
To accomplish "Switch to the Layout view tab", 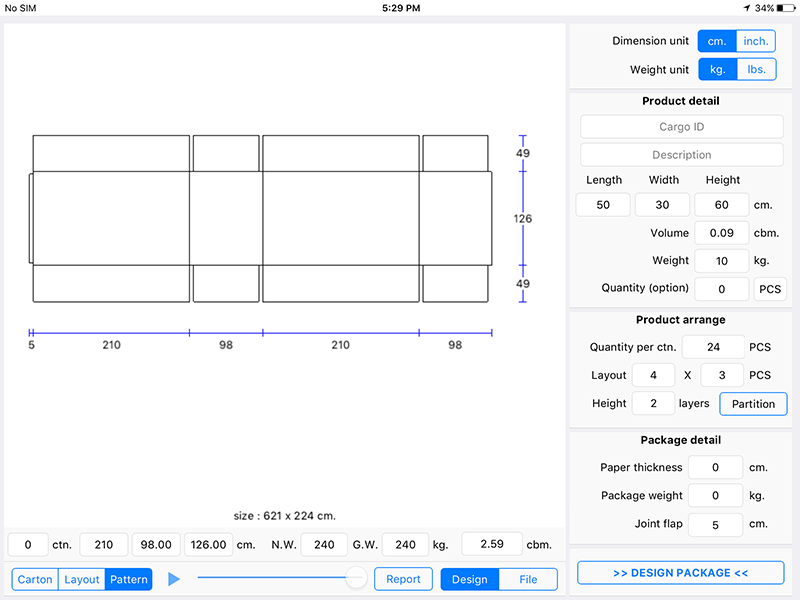I will [x=82, y=580].
